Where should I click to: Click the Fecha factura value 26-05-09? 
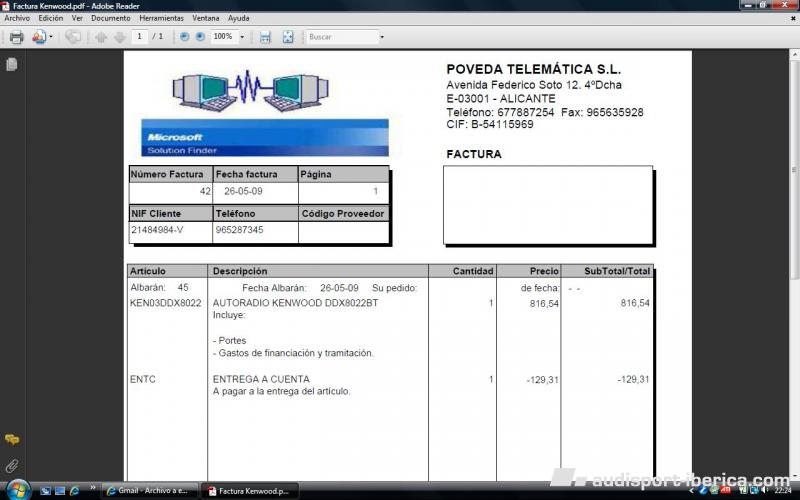243,191
